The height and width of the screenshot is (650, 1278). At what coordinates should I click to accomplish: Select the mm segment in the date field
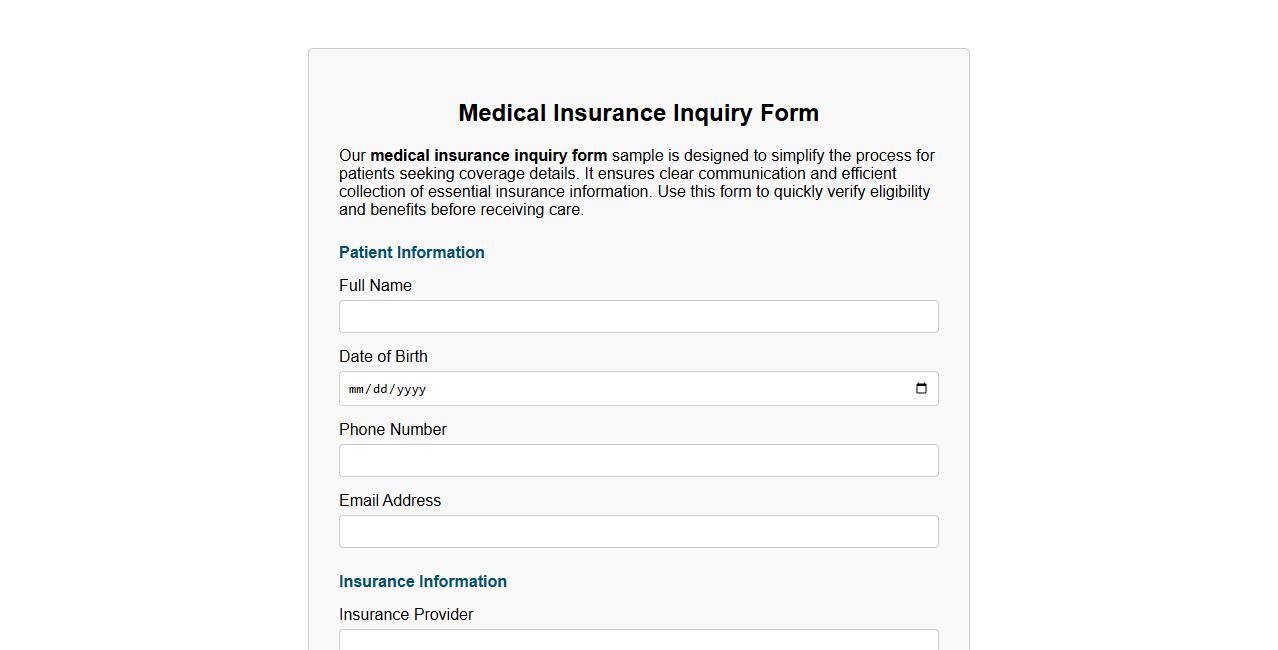pos(357,389)
